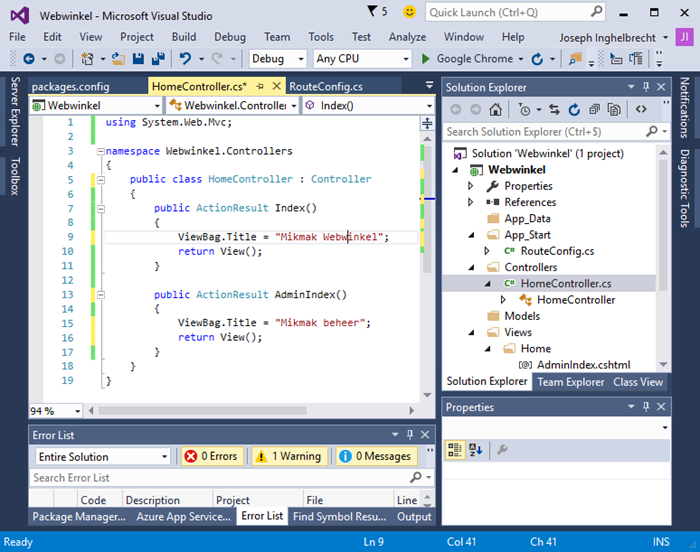Click Show All Files icon
This screenshot has height=552, width=700.
coord(614,109)
